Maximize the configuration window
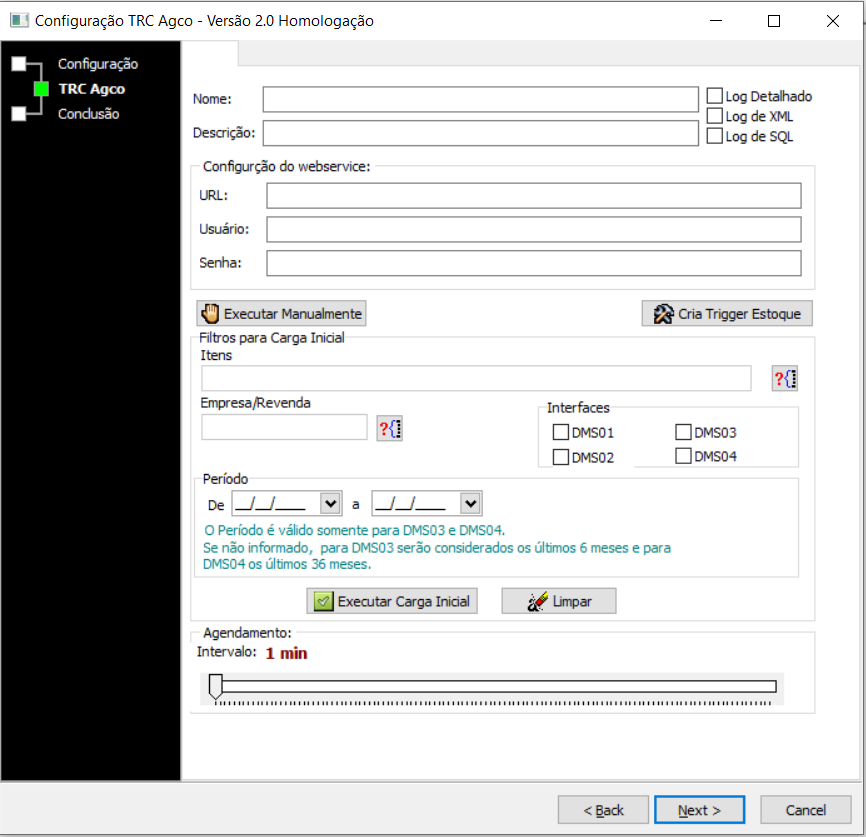The image size is (866, 837). [x=774, y=21]
